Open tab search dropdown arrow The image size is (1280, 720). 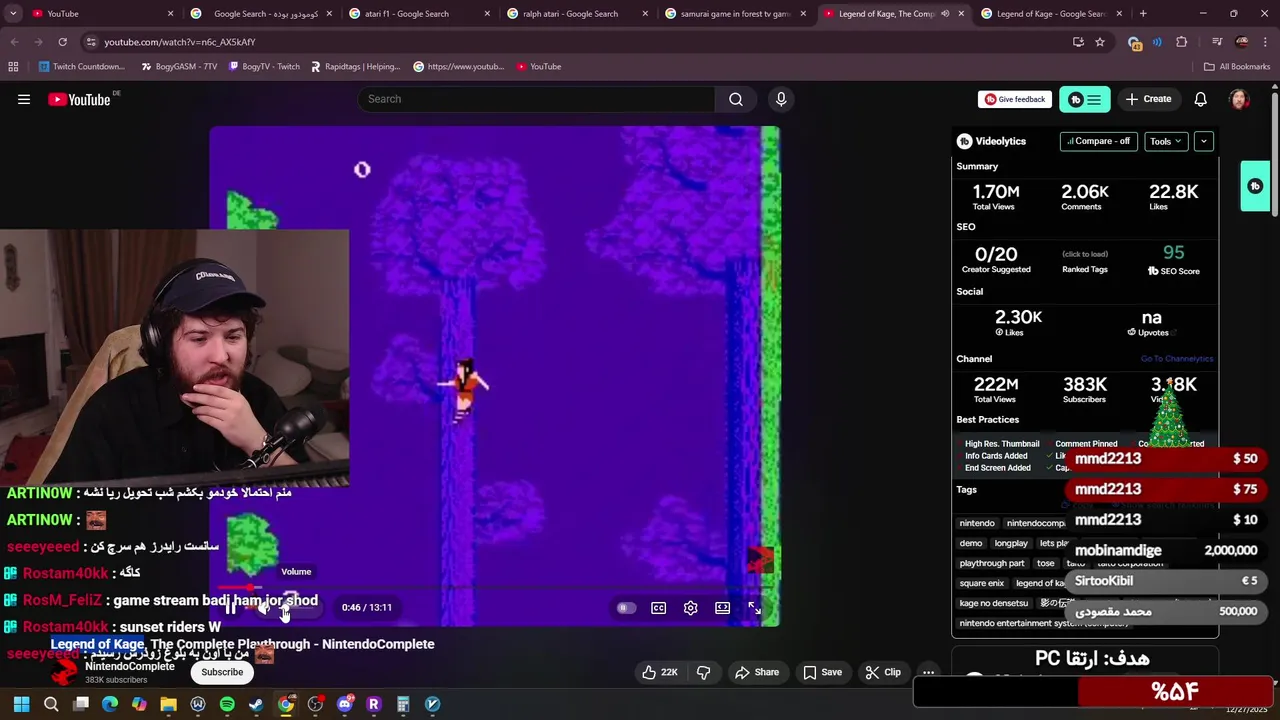[13, 14]
